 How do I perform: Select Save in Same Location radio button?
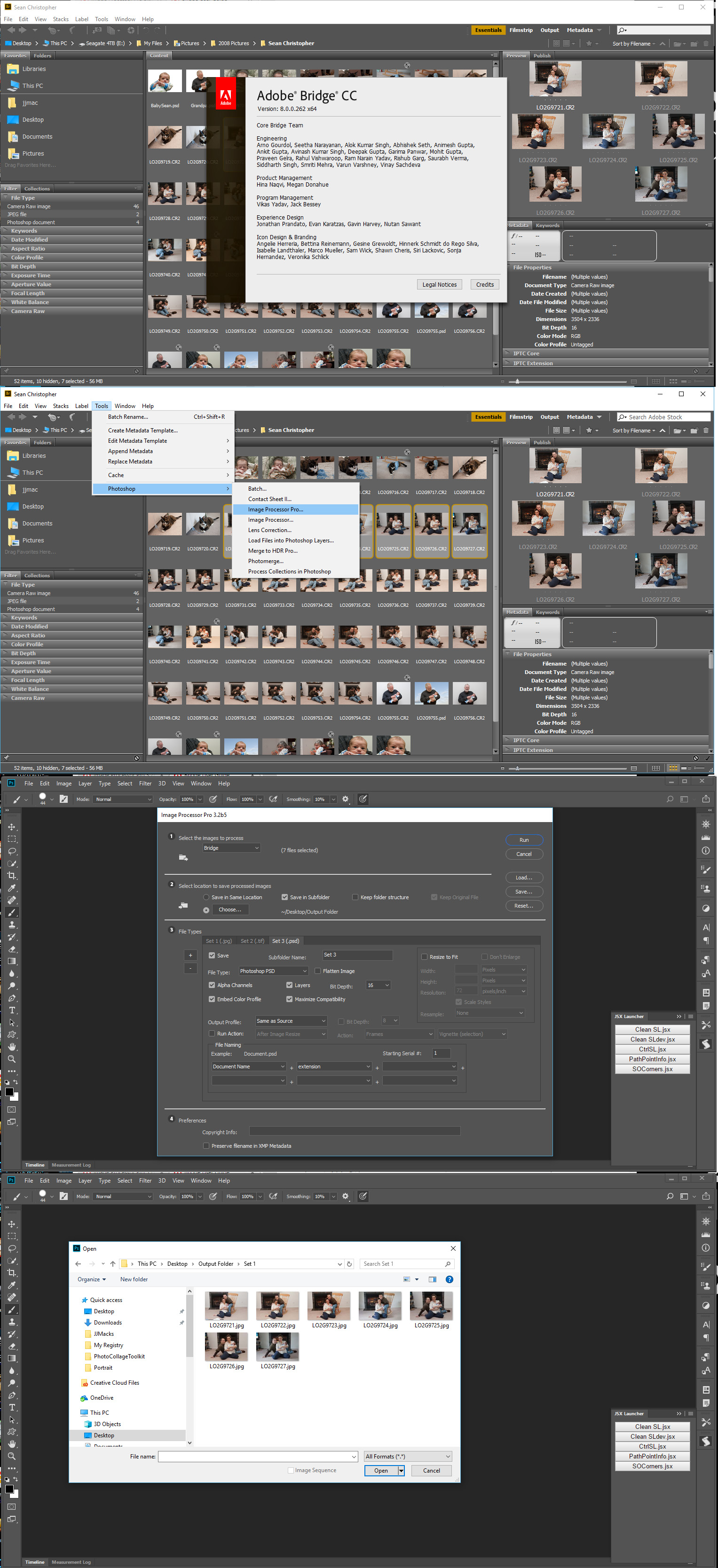pyautogui.click(x=206, y=897)
